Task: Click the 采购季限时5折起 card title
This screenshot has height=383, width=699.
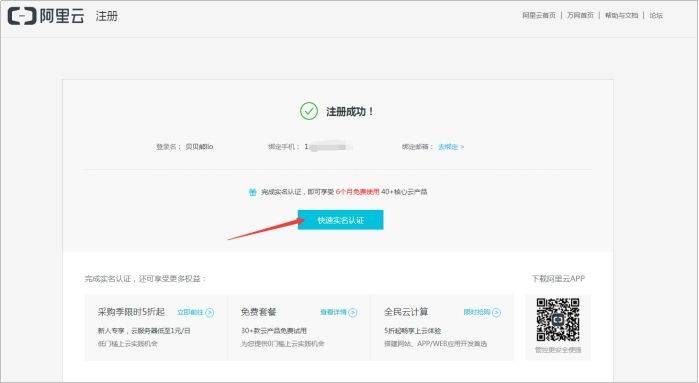Action: [131, 312]
